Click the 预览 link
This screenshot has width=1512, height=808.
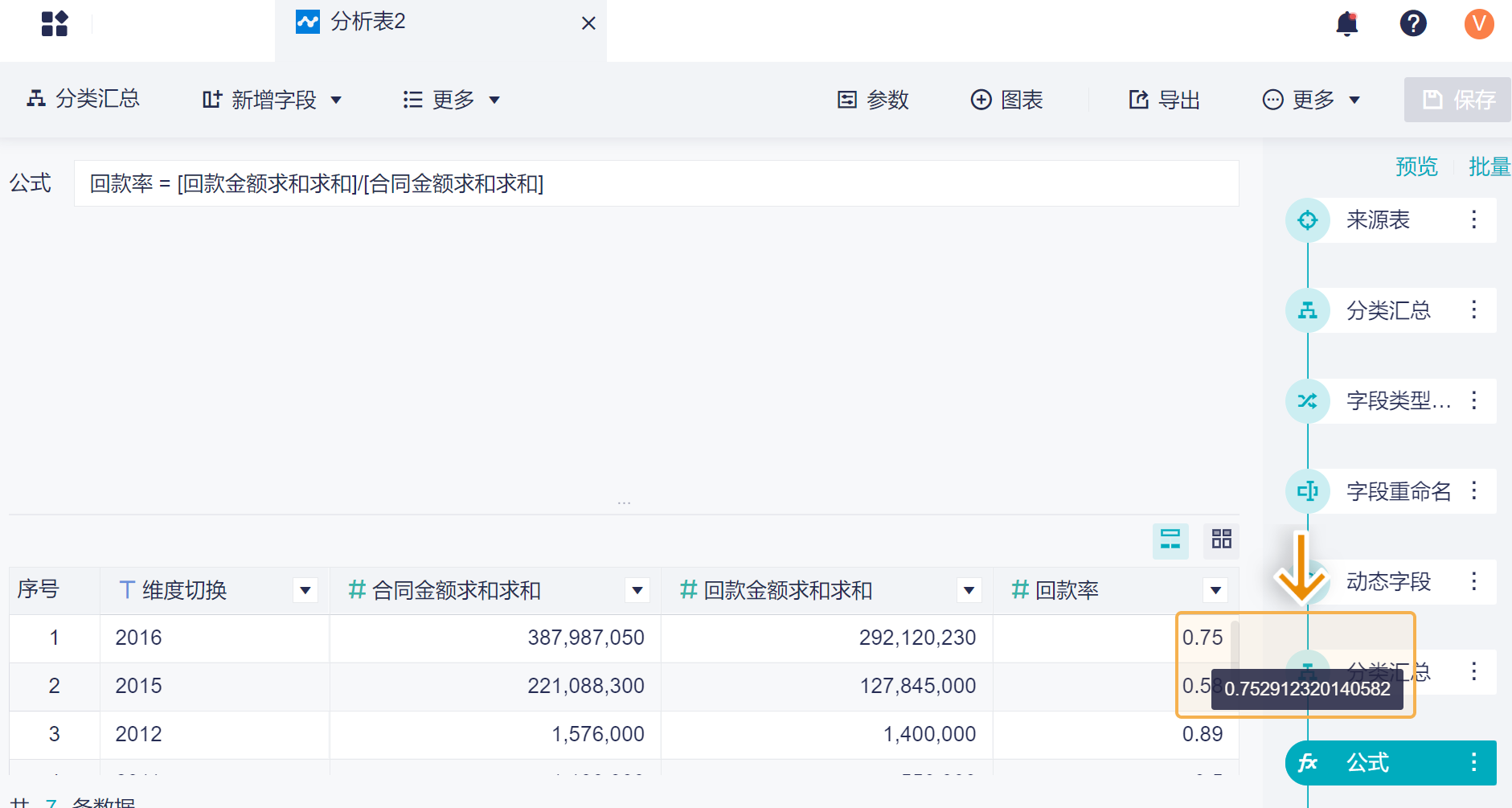pyautogui.click(x=1416, y=166)
